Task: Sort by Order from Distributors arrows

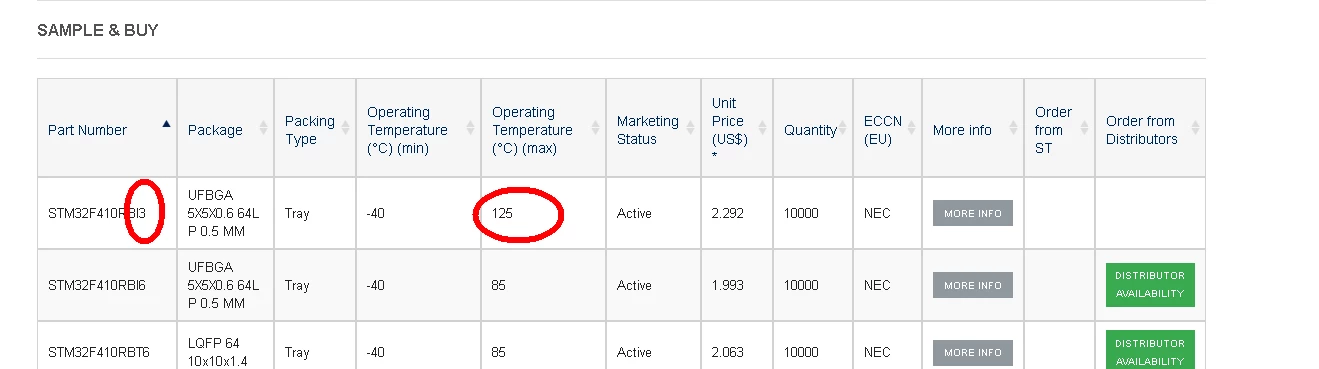Action: [x=1195, y=128]
